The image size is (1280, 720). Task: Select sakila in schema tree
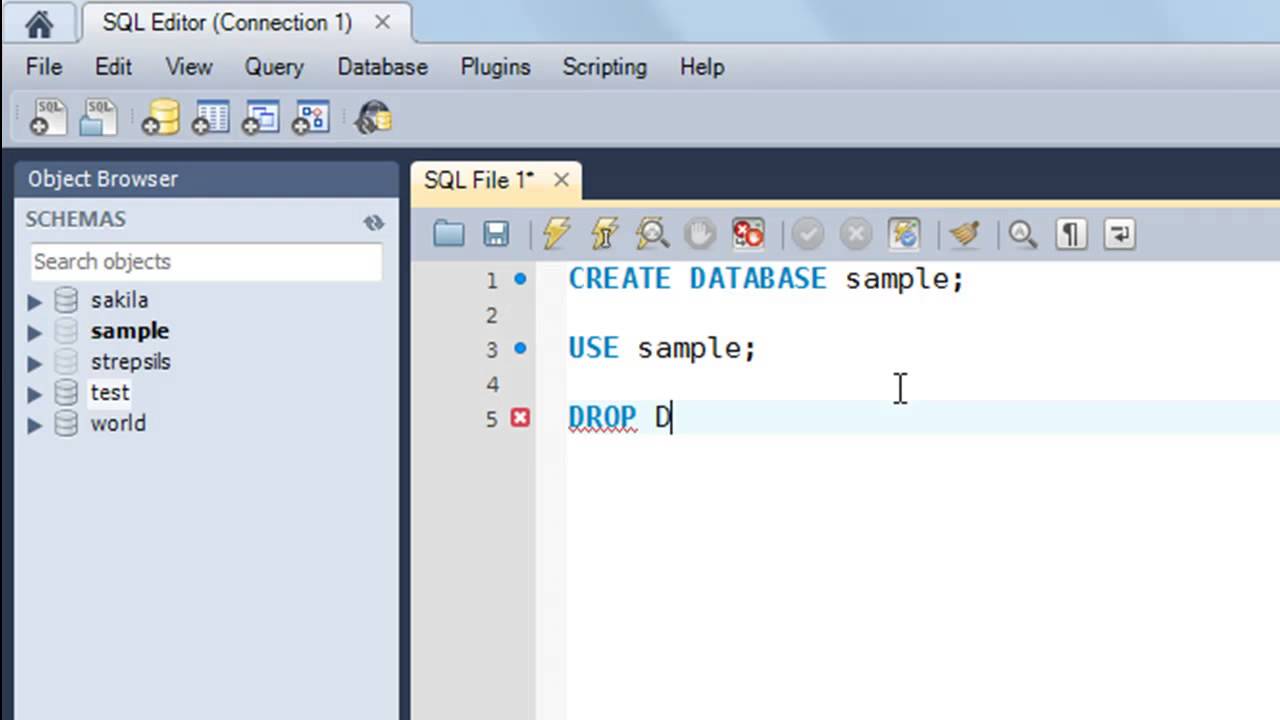tap(119, 300)
